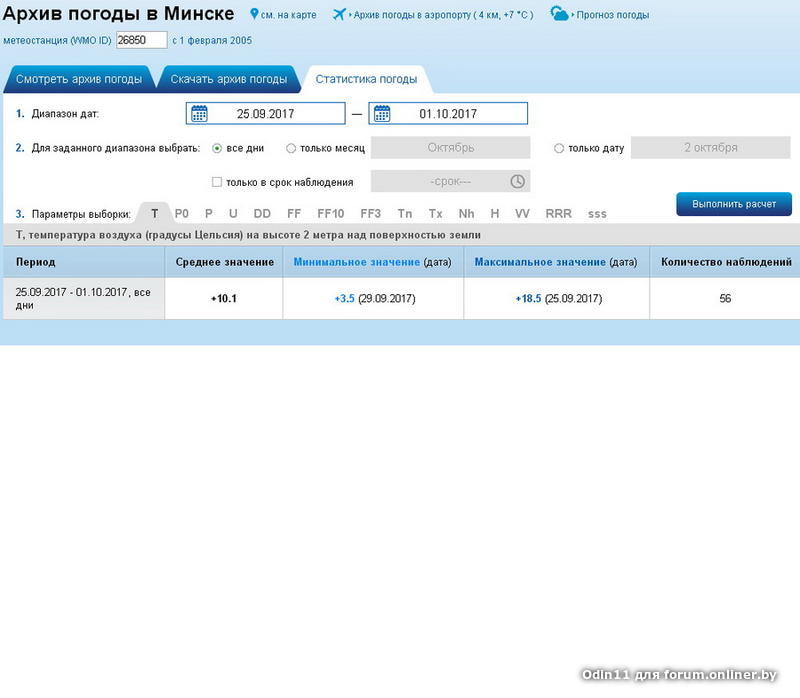Select the "только месяц" radio option
Viewport: 800px width, 698px height.
click(x=291, y=148)
